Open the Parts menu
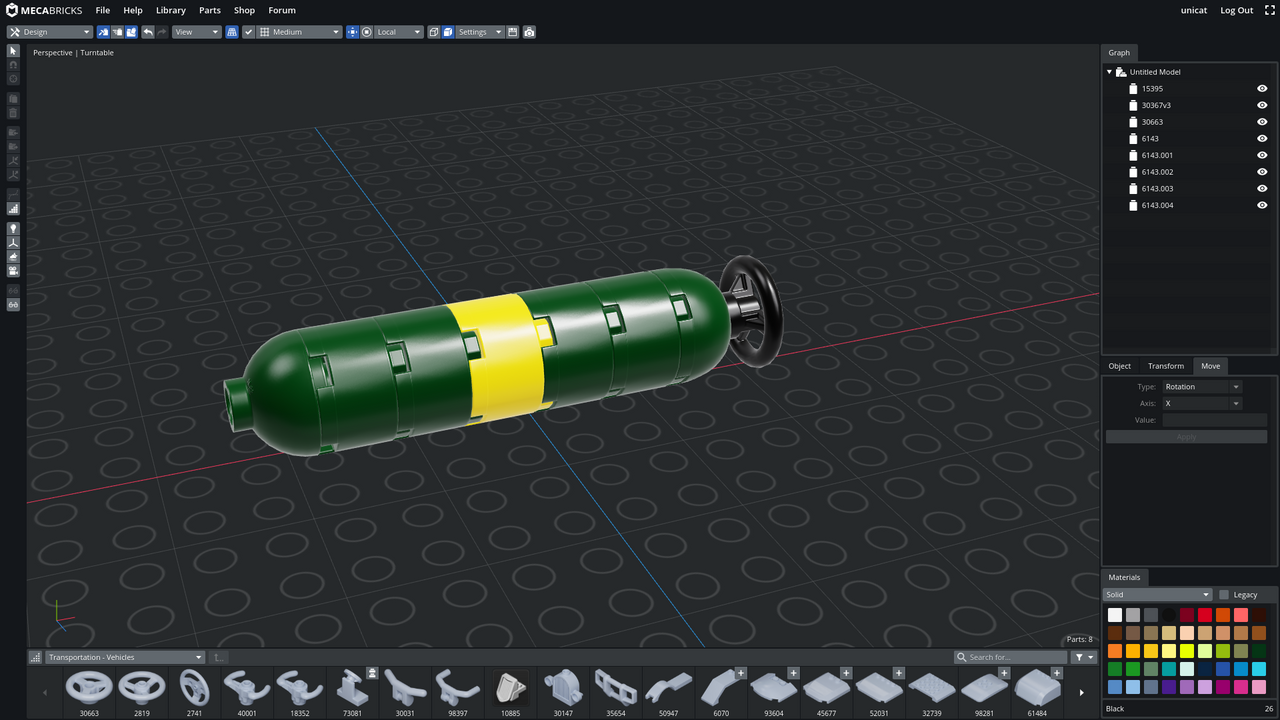 click(x=210, y=10)
